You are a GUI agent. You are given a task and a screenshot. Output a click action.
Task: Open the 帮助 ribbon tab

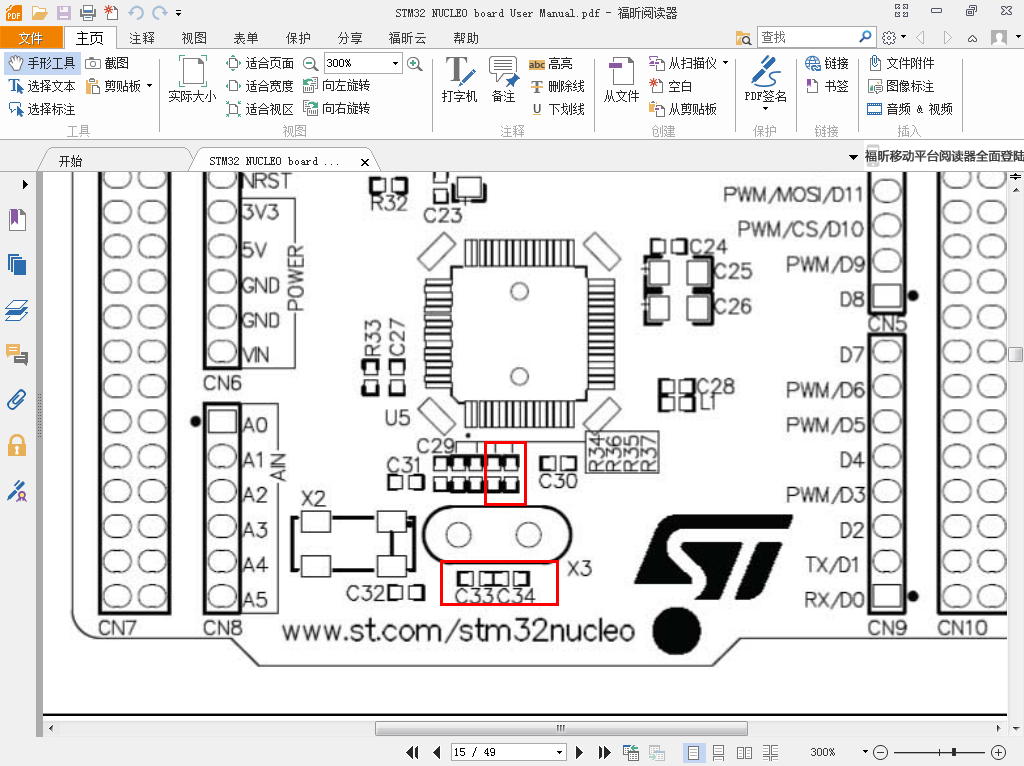[466, 38]
